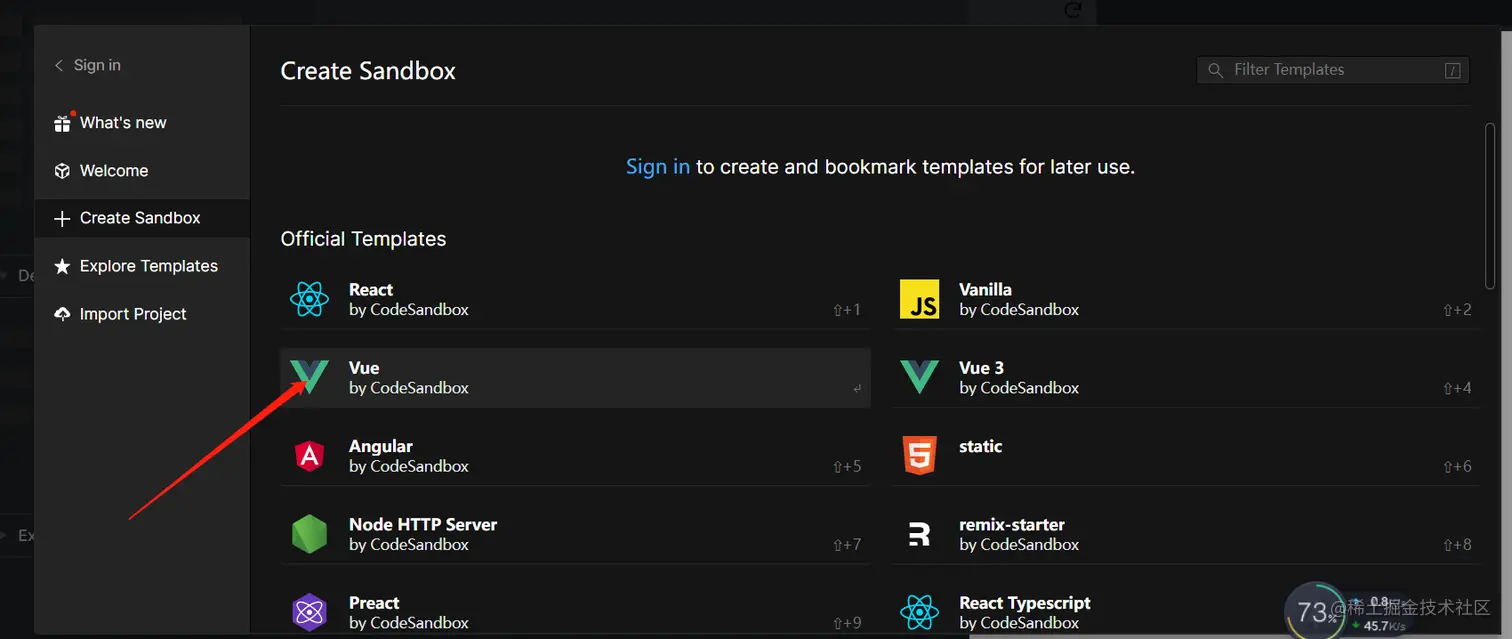Viewport: 1512px width, 639px height.
Task: Click the ⇧+8 shortcut hint on remix-starter
Action: coord(1457,545)
